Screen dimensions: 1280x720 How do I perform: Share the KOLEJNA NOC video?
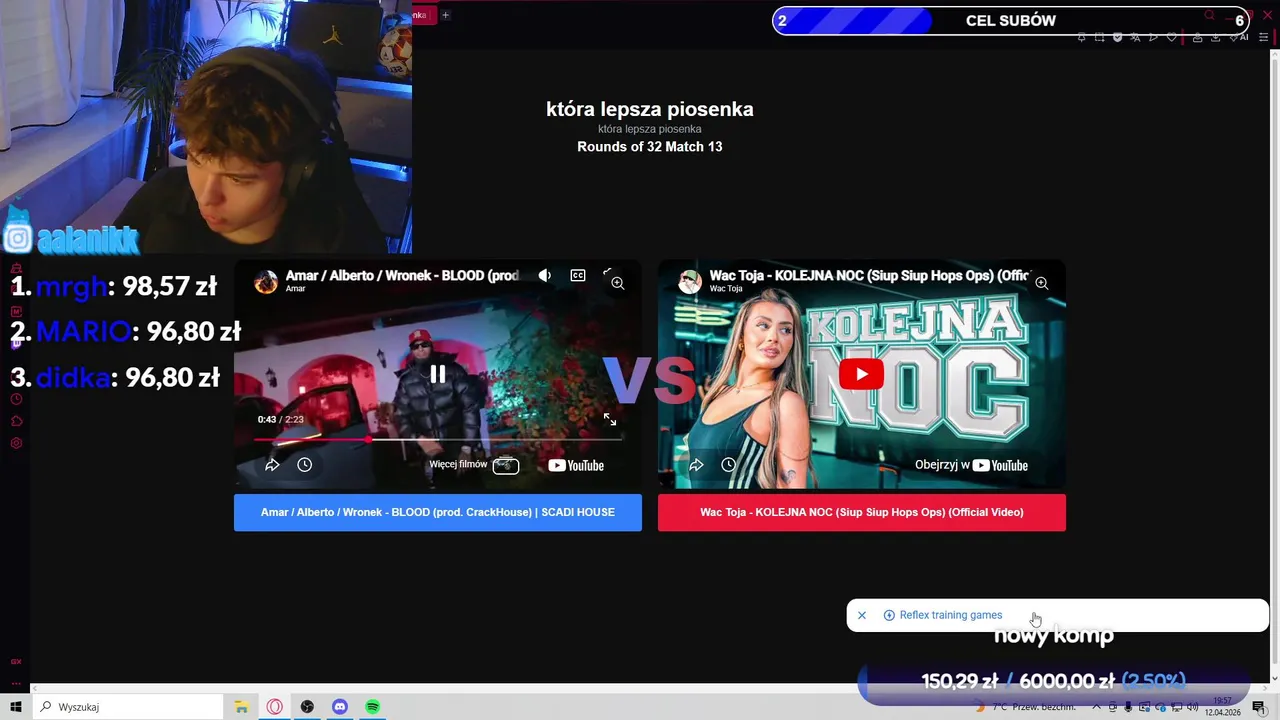[x=696, y=465]
